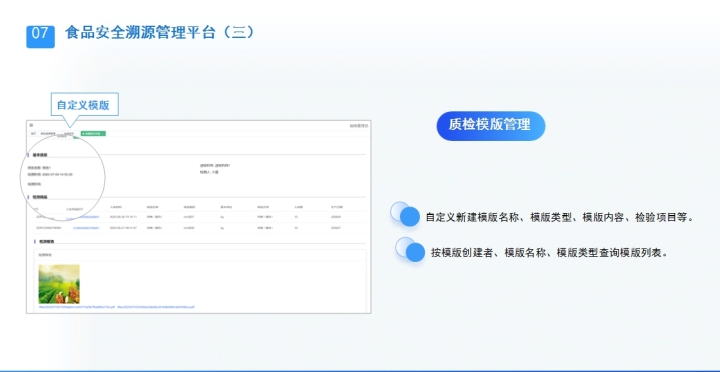Screen dimensions: 720x372
Task: Open the second PDF file link below thumbnail
Action: pos(156,306)
